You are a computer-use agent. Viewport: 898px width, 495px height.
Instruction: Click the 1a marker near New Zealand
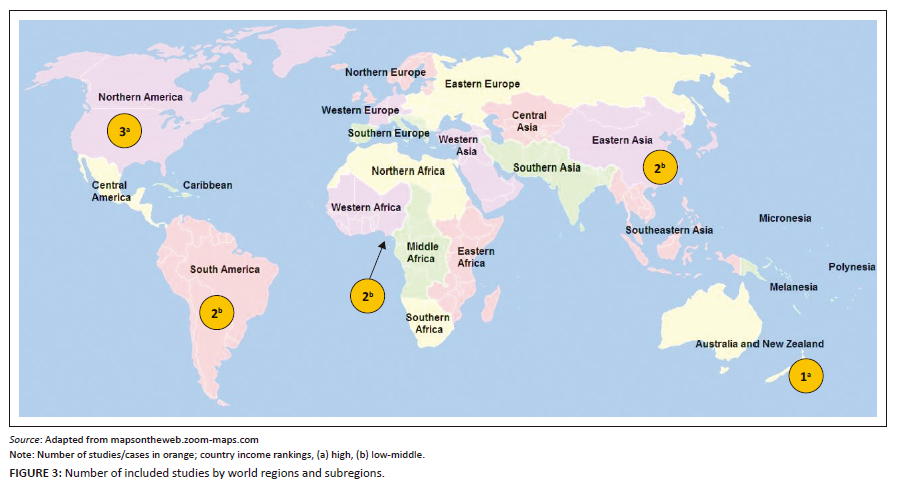(804, 377)
